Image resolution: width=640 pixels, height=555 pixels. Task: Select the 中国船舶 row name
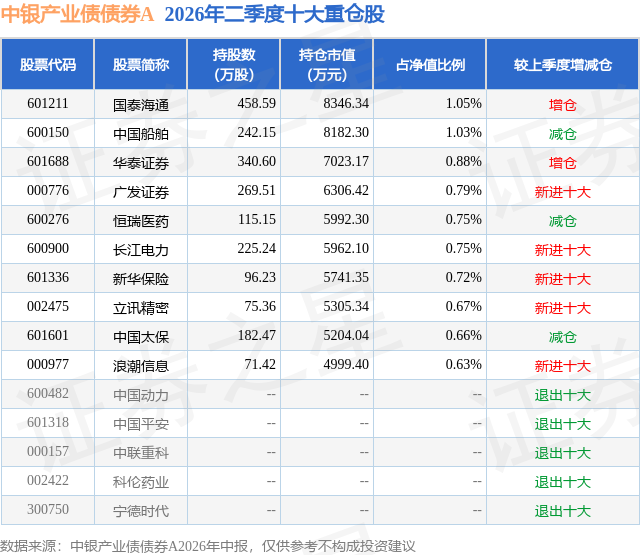coord(141,134)
